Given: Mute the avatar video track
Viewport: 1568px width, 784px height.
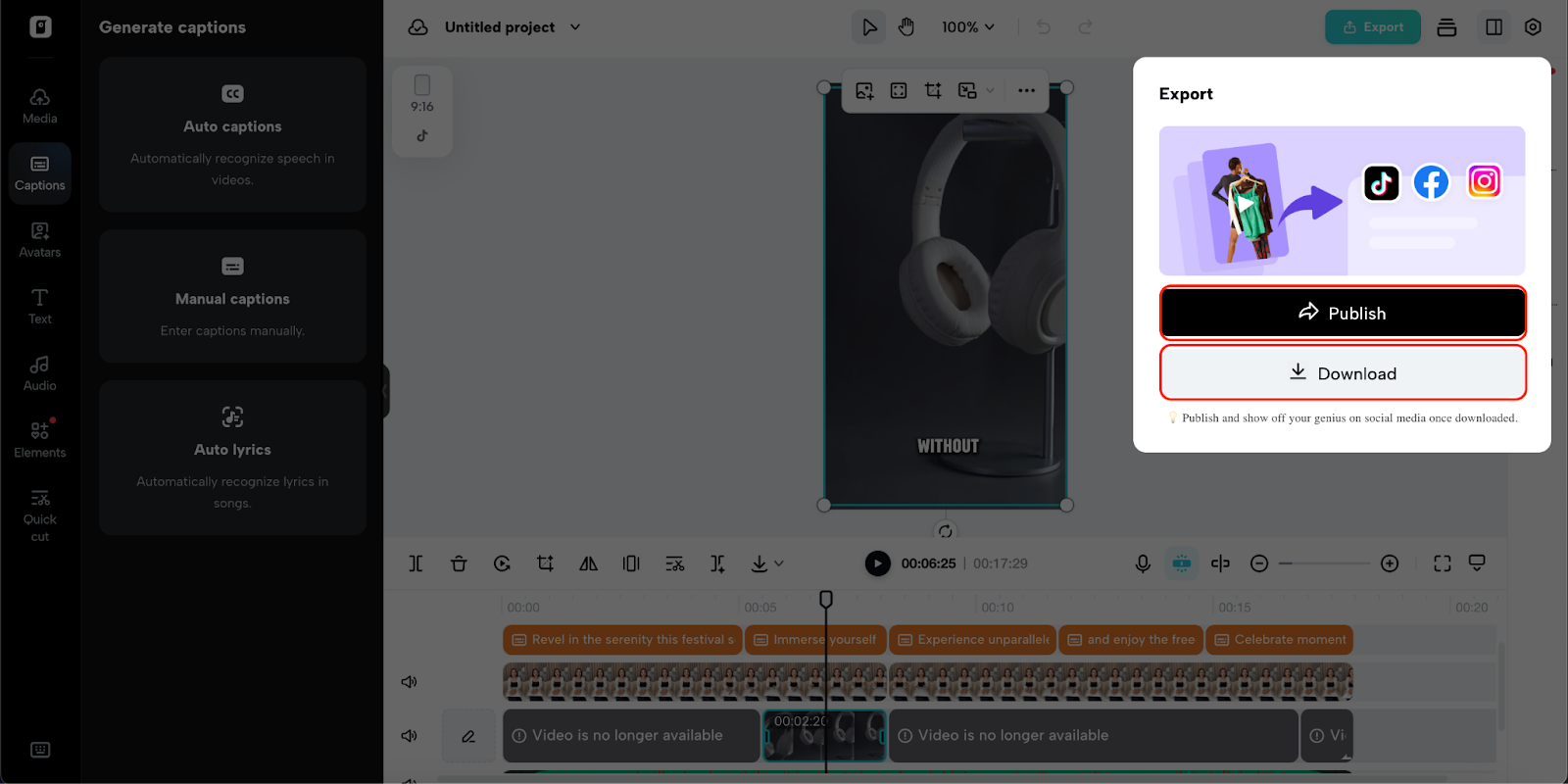Looking at the screenshot, I should coord(410,681).
